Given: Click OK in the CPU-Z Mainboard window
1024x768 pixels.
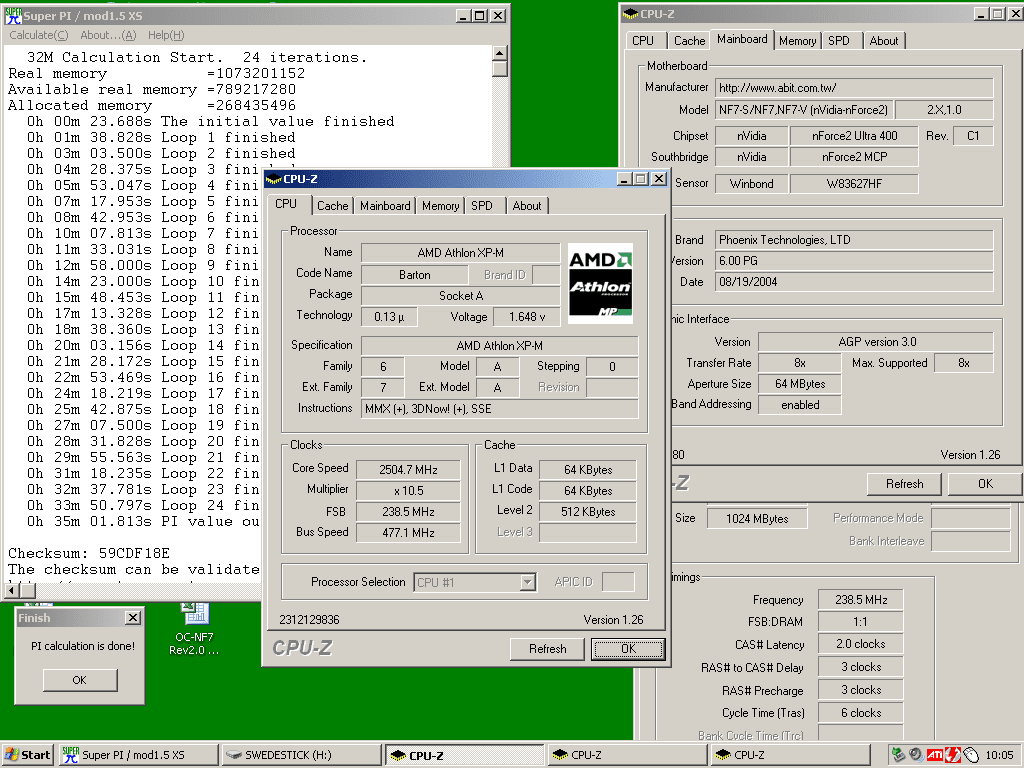Looking at the screenshot, I should click(x=985, y=484).
